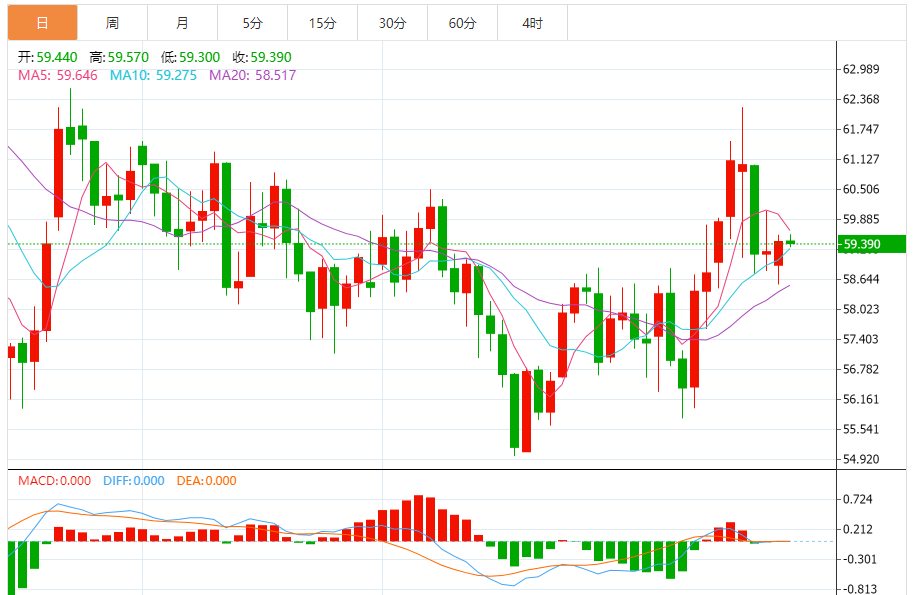Image resolution: width=913 pixels, height=595 pixels.
Task: Click the DEA: 0.000 legend label
Action: [206, 481]
